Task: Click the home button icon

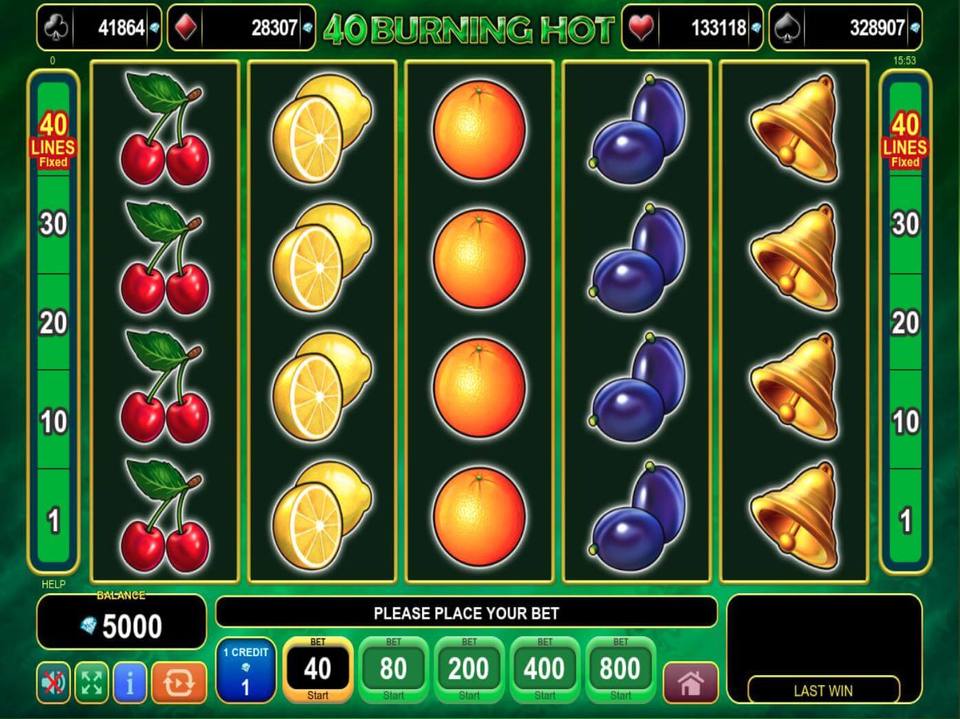Action: pyautogui.click(x=690, y=682)
